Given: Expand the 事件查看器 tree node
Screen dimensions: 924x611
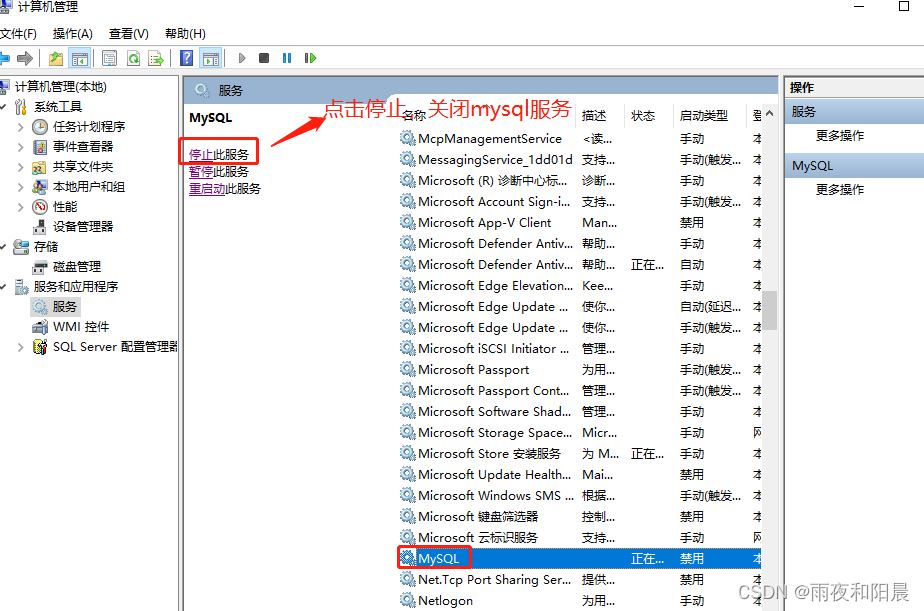Looking at the screenshot, I should point(21,147).
